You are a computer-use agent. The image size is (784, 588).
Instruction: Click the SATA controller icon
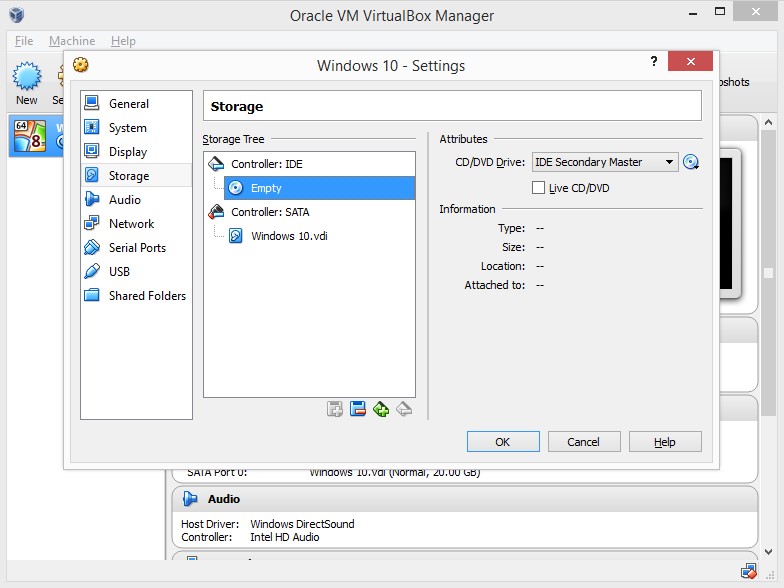[216, 212]
